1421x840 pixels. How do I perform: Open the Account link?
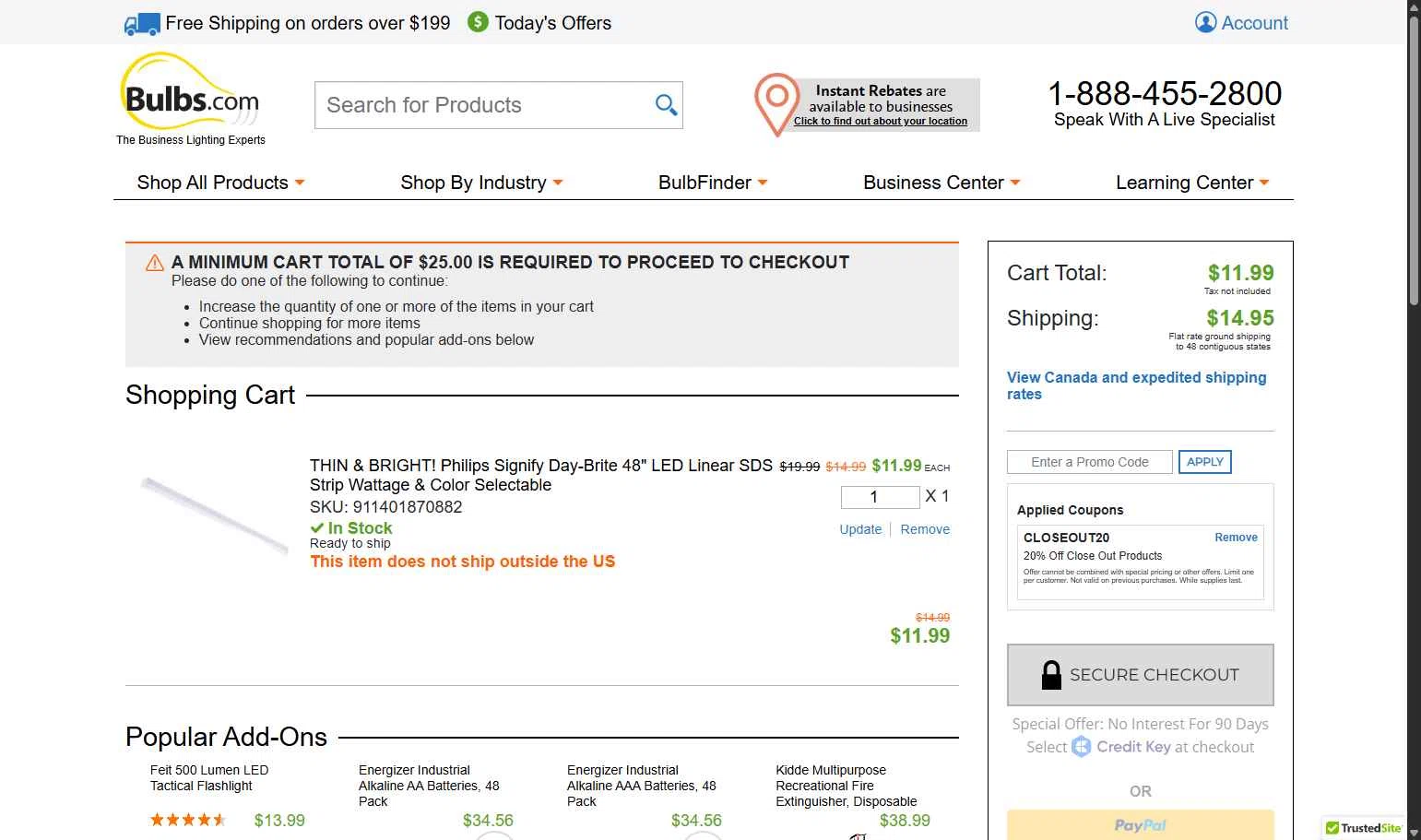click(x=1254, y=23)
